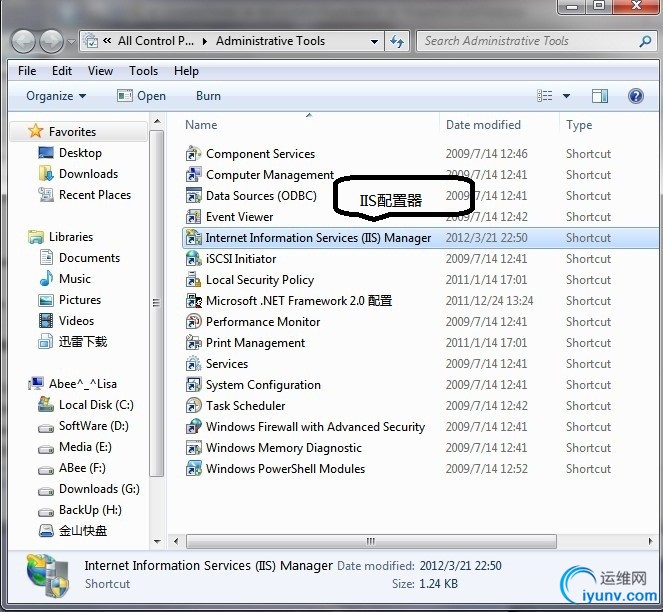Click the change view icon
The width and height of the screenshot is (663, 612).
tap(545, 96)
